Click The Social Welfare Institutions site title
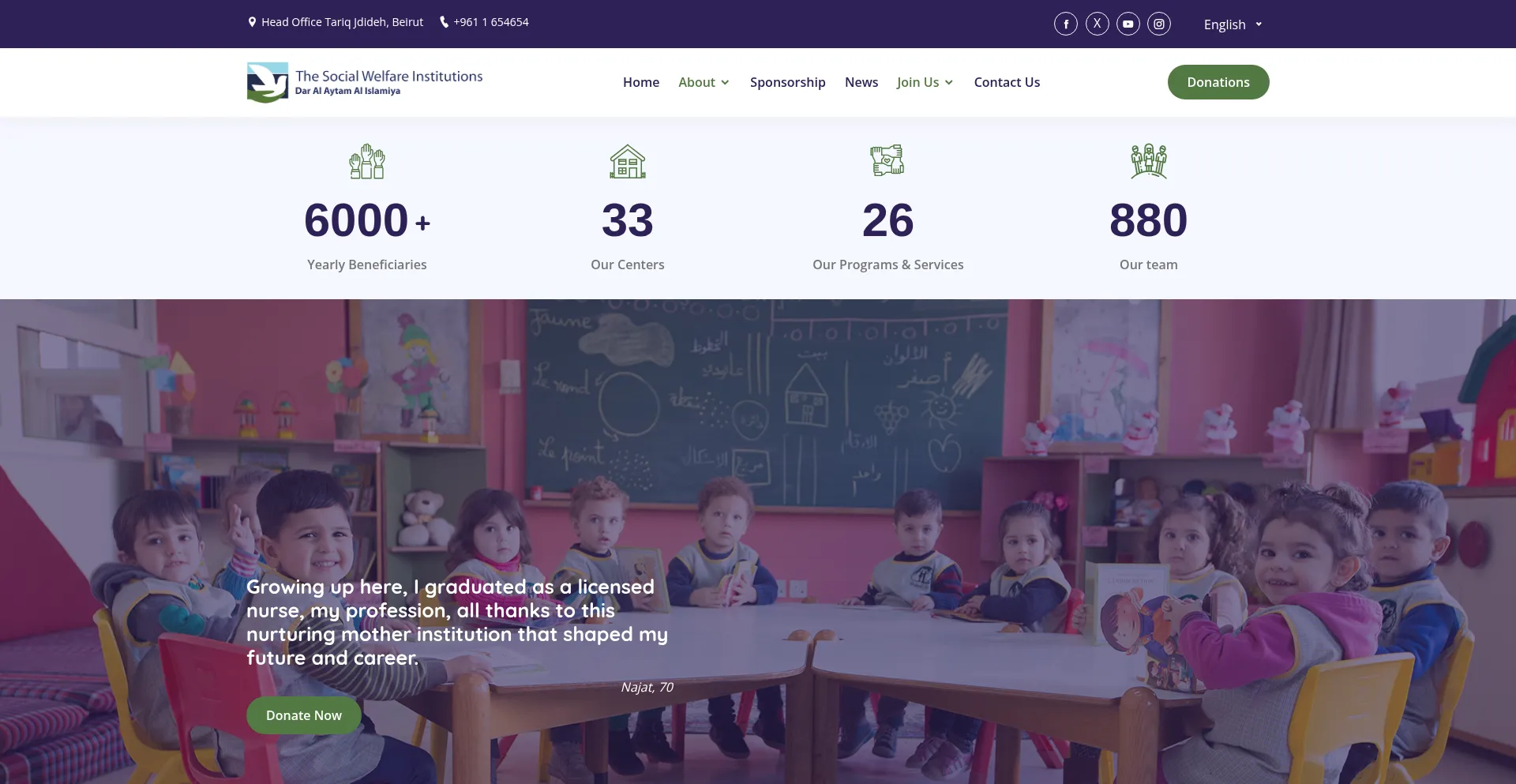The width and height of the screenshot is (1516, 784). [x=389, y=76]
